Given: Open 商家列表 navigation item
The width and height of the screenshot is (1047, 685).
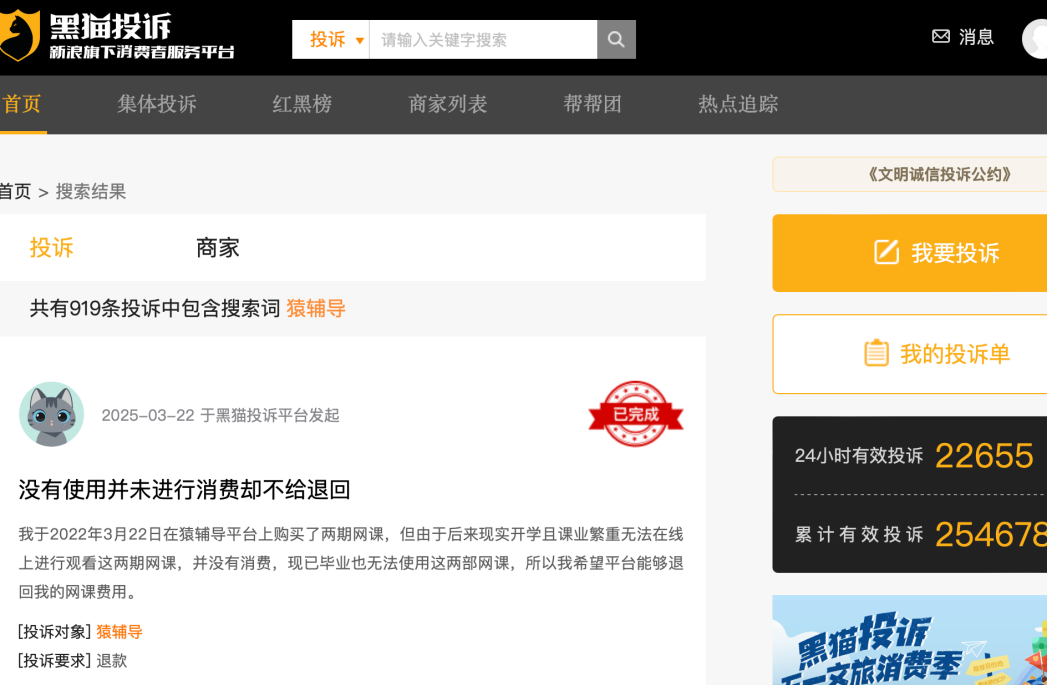Looking at the screenshot, I should coord(447,104).
